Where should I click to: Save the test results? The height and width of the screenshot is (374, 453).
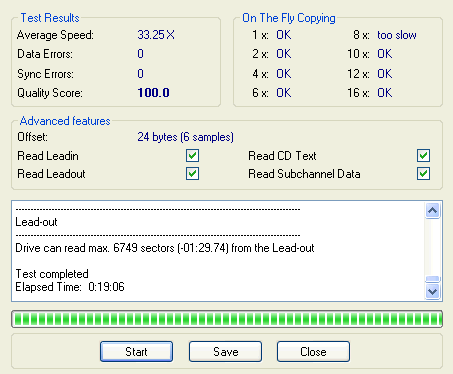point(225,351)
